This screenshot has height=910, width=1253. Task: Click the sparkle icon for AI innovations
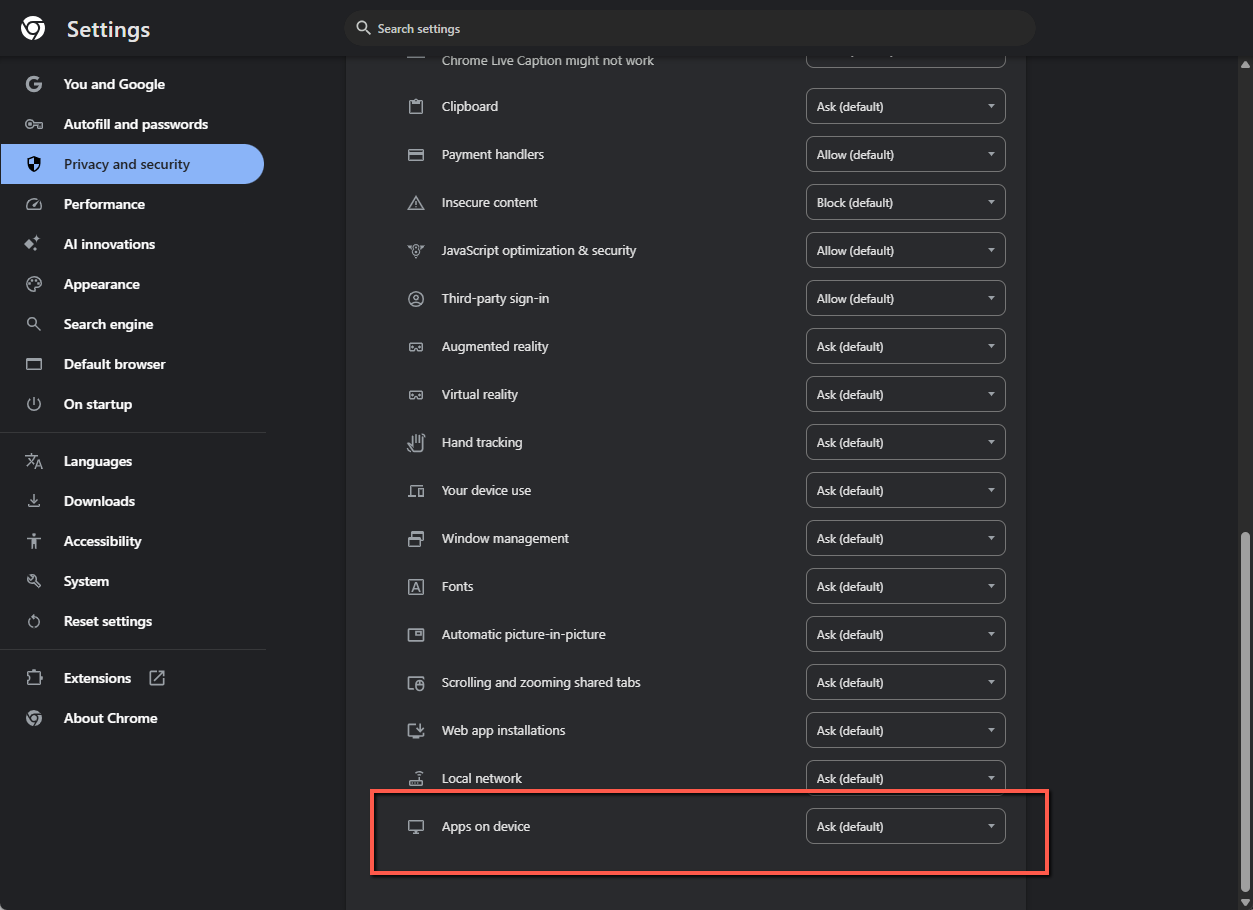[33, 244]
